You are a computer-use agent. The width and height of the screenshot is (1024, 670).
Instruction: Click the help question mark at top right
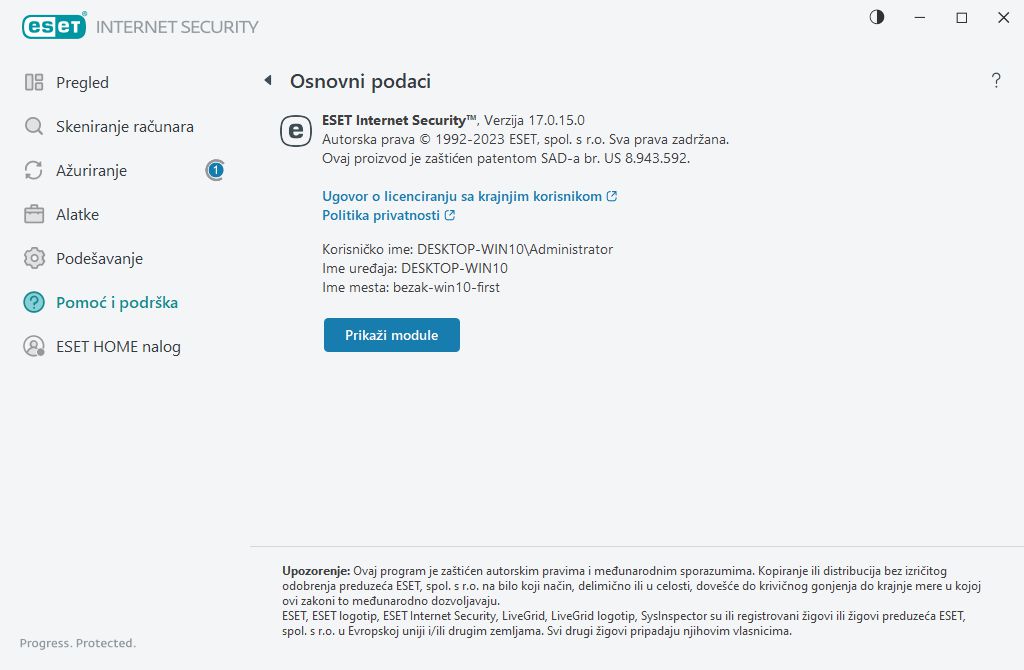coord(996,81)
